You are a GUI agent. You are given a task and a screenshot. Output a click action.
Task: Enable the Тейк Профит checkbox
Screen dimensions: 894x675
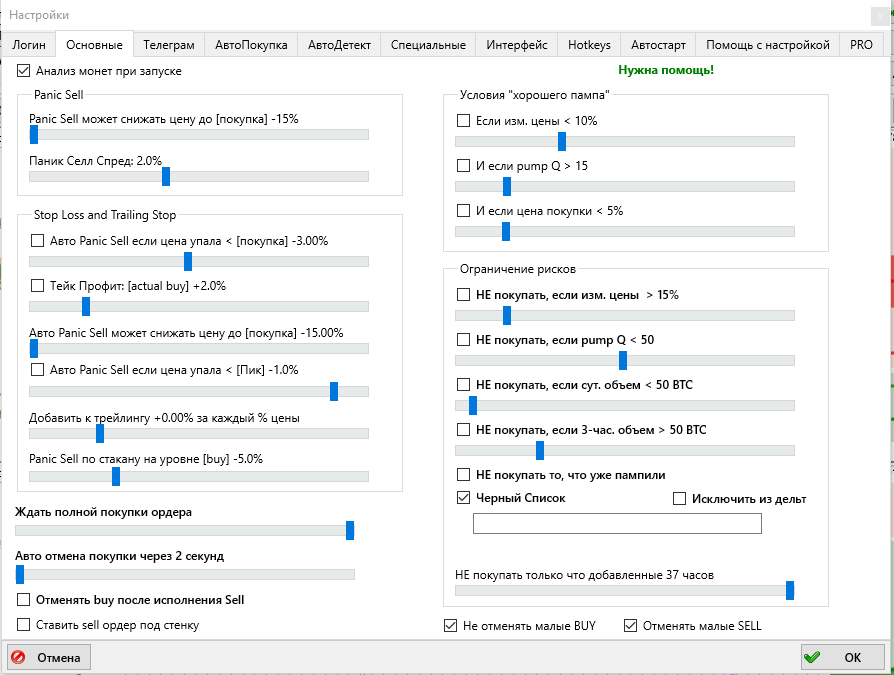click(38, 285)
